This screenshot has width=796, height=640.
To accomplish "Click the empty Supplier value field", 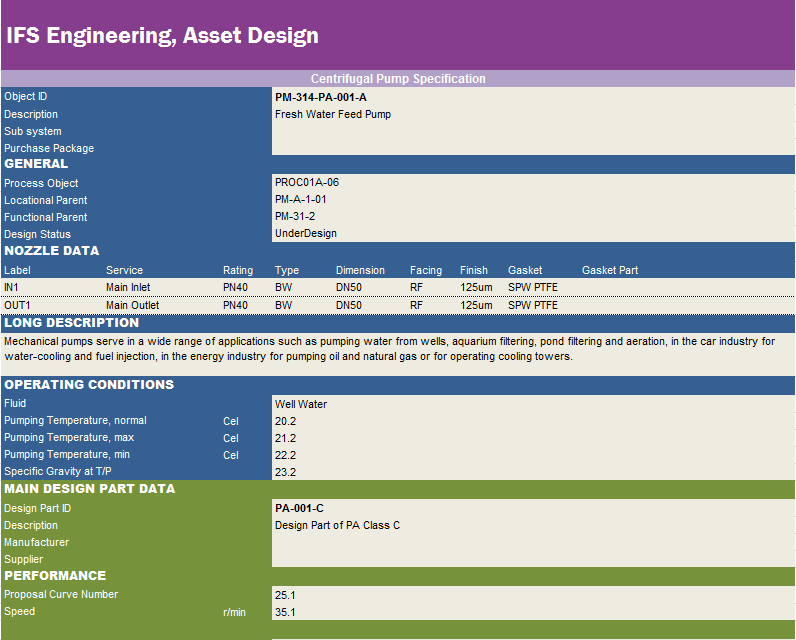I will click(533, 559).
